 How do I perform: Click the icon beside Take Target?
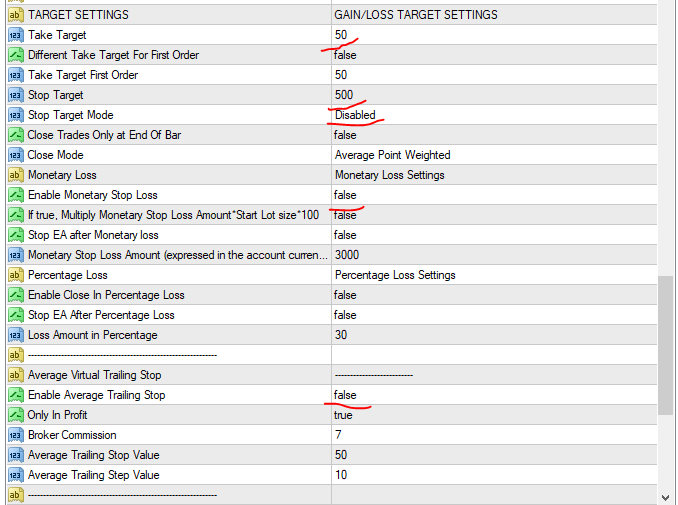click(x=15, y=35)
